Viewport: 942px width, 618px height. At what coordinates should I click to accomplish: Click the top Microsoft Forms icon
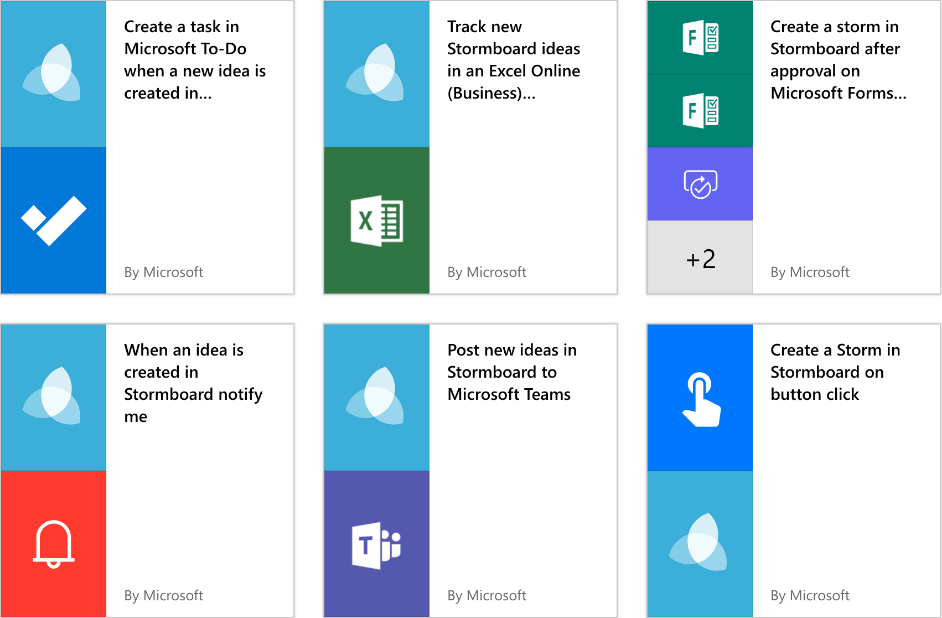[x=700, y=37]
